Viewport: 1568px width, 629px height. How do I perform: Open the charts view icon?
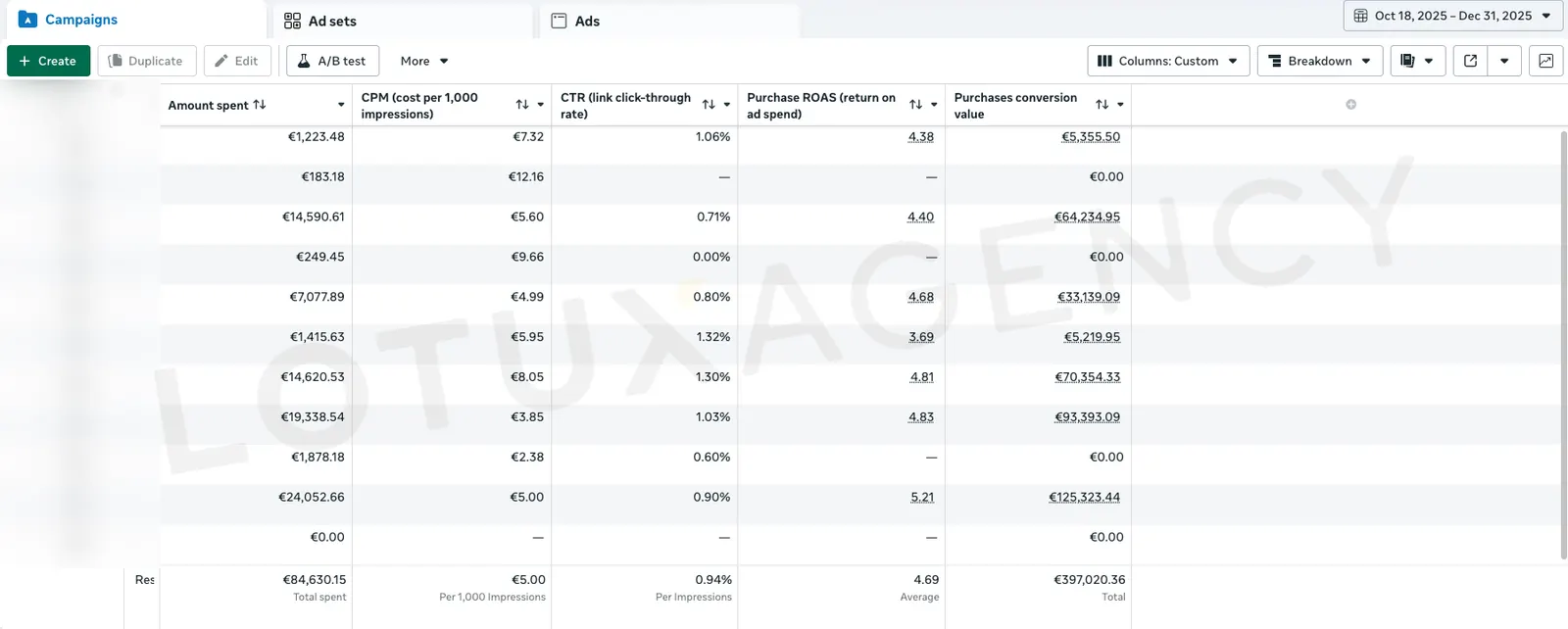click(1545, 61)
